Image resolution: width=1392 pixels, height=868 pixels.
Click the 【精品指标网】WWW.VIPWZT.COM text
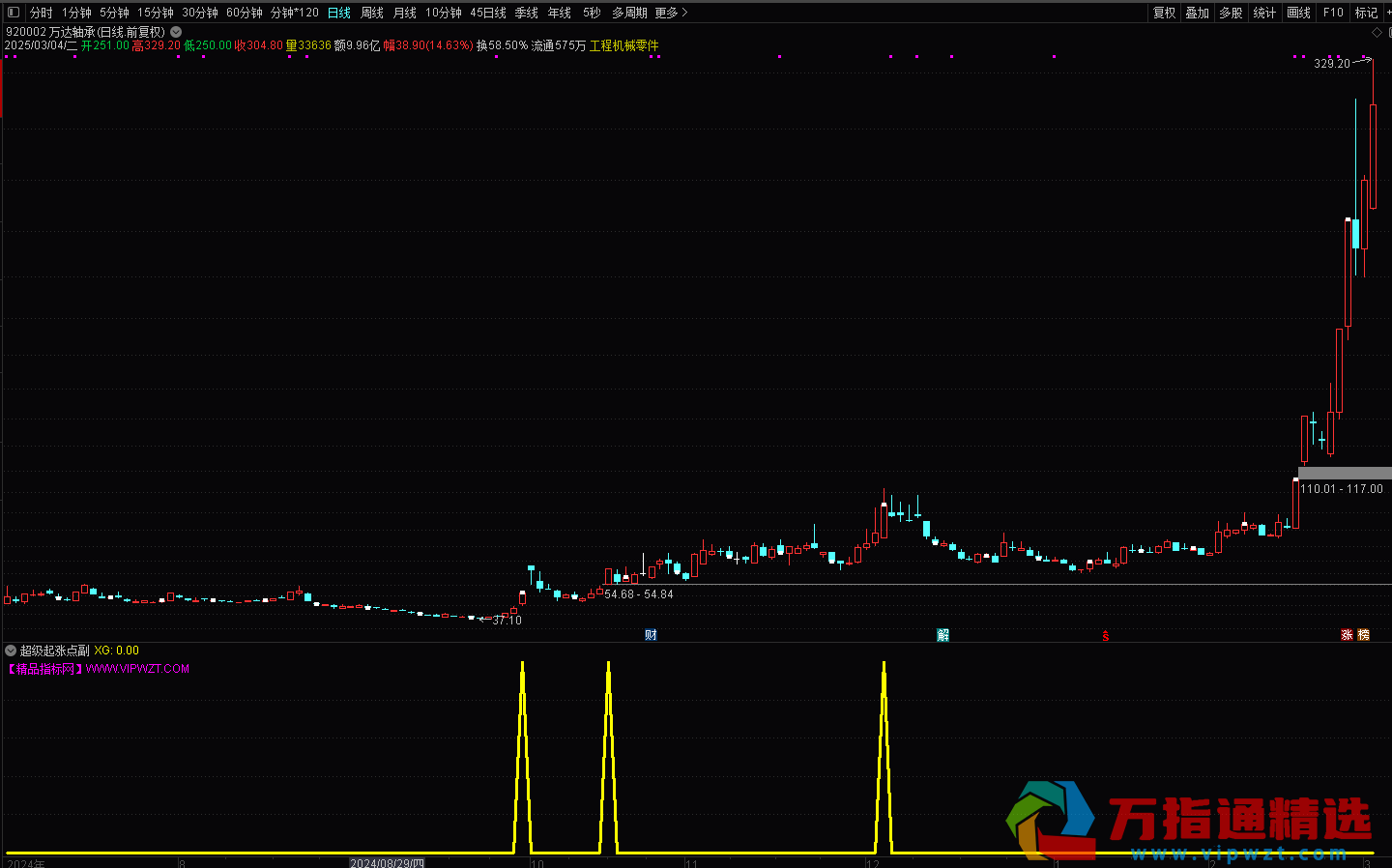[97, 668]
